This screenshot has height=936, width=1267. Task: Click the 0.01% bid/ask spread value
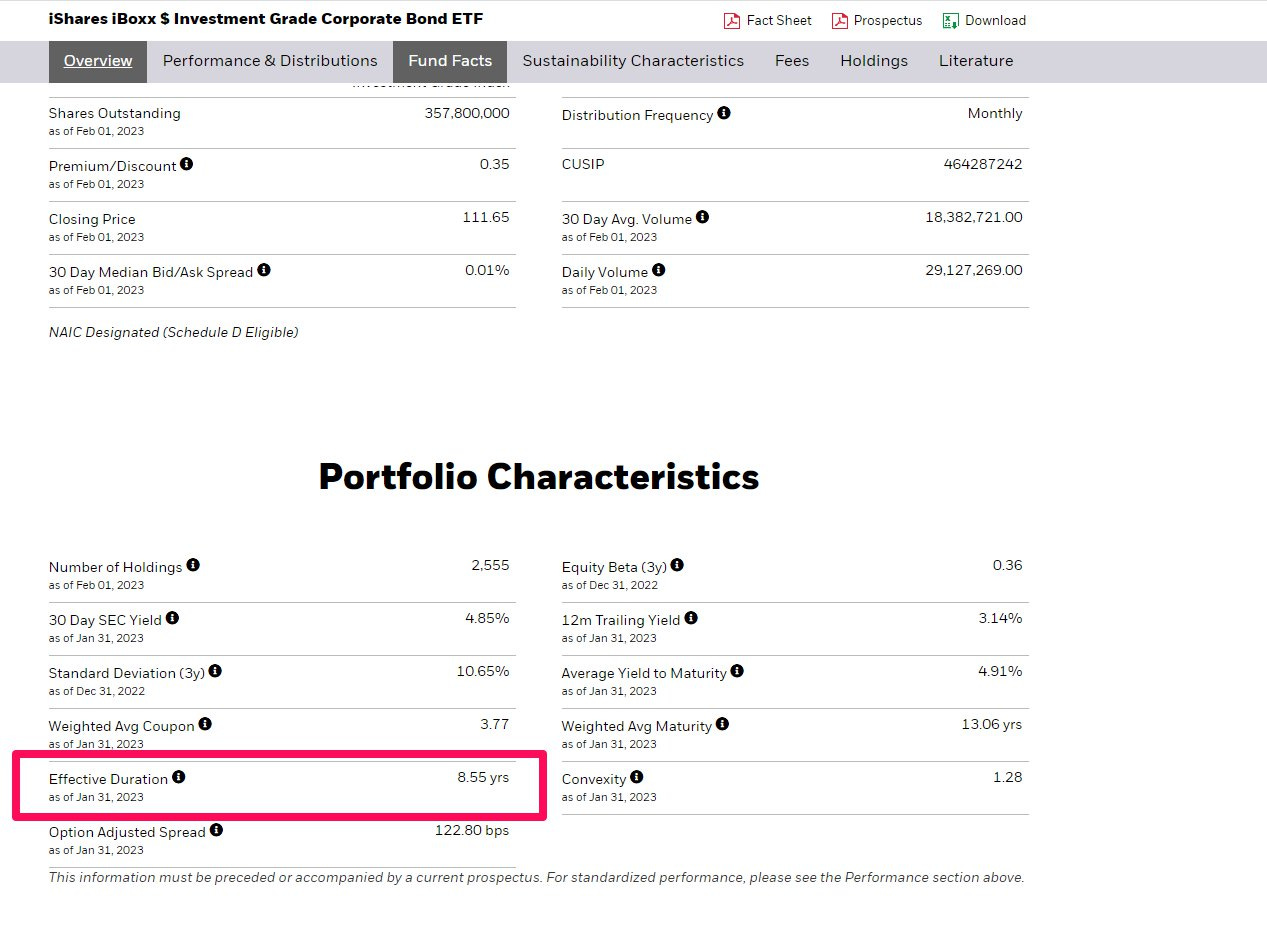coord(487,270)
